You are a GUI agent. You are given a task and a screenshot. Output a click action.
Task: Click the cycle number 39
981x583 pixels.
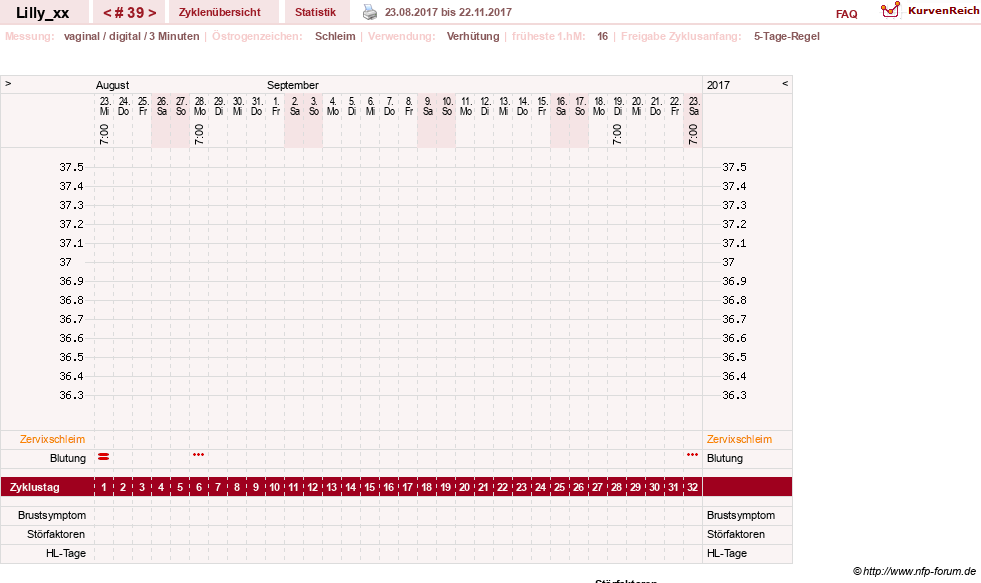(x=130, y=13)
